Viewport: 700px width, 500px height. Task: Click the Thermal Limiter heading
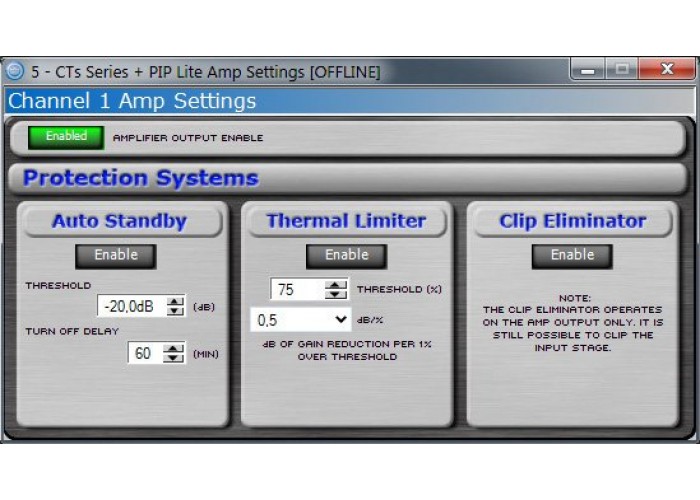coord(346,221)
